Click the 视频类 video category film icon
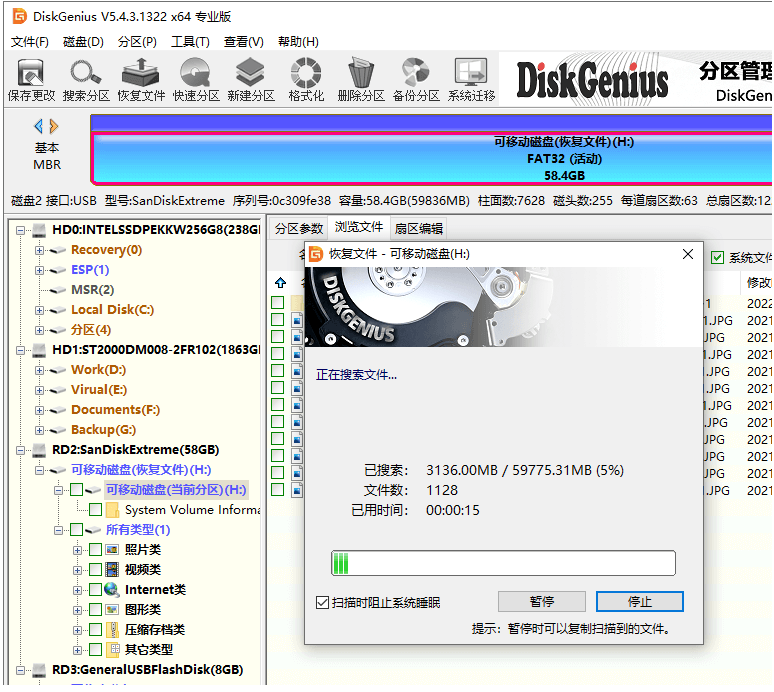This screenshot has height=692, width=774. (113, 570)
